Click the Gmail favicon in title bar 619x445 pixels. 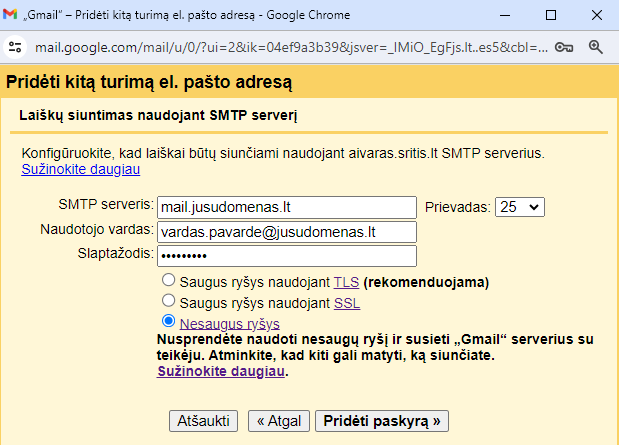[x=10, y=15]
